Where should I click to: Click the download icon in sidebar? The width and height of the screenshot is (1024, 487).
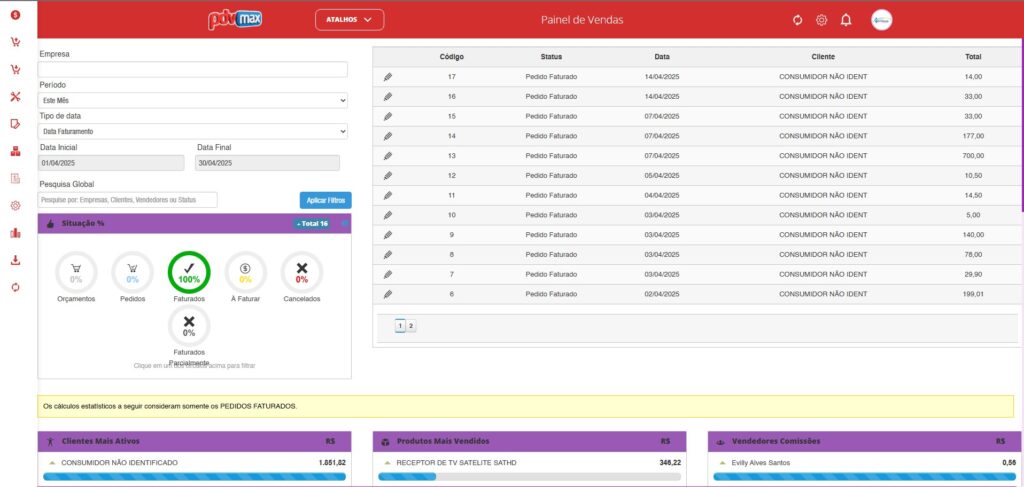pyautogui.click(x=15, y=260)
